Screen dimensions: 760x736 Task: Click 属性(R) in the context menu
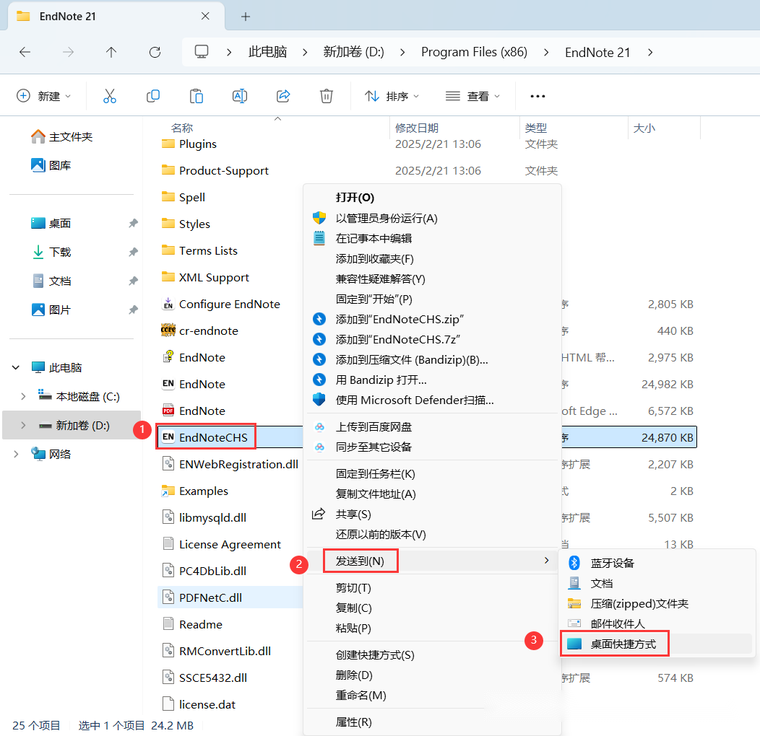coord(354,722)
